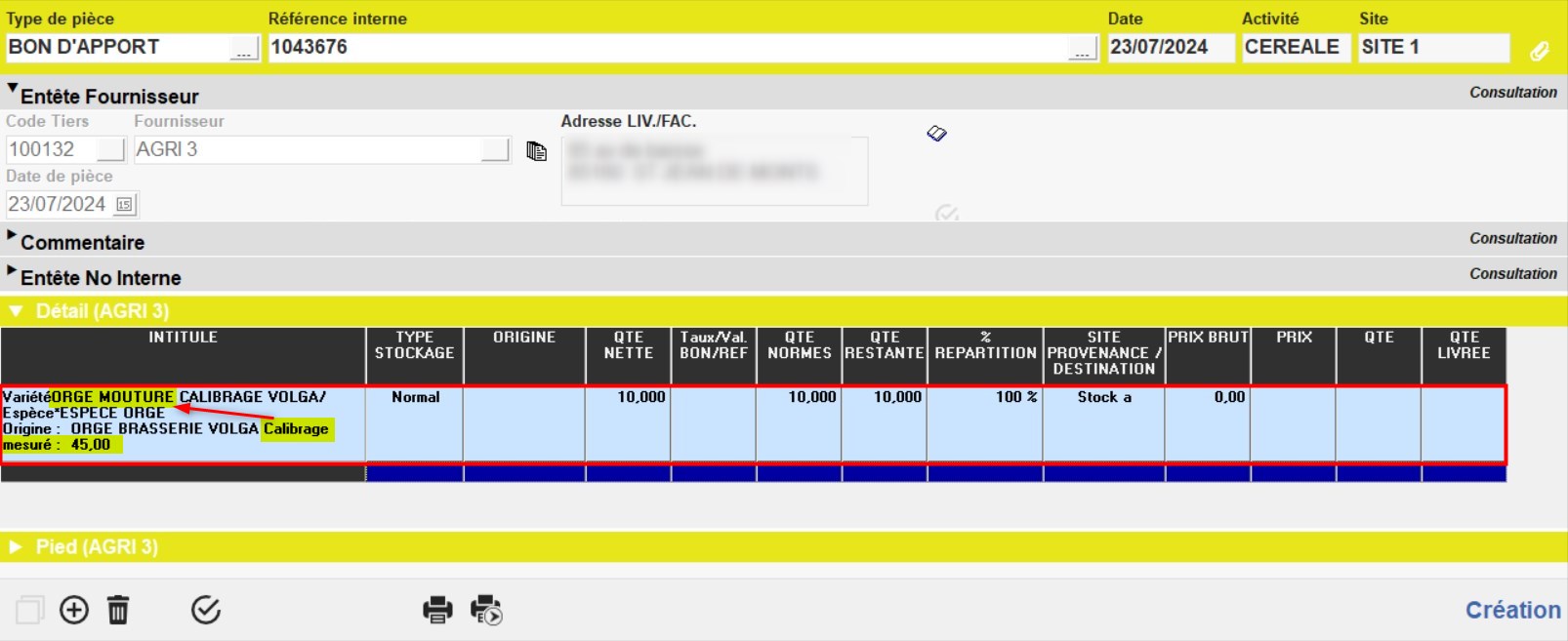Open the Type de pièce lookup button
Viewport: 1568px width, 641px height.
(x=244, y=49)
